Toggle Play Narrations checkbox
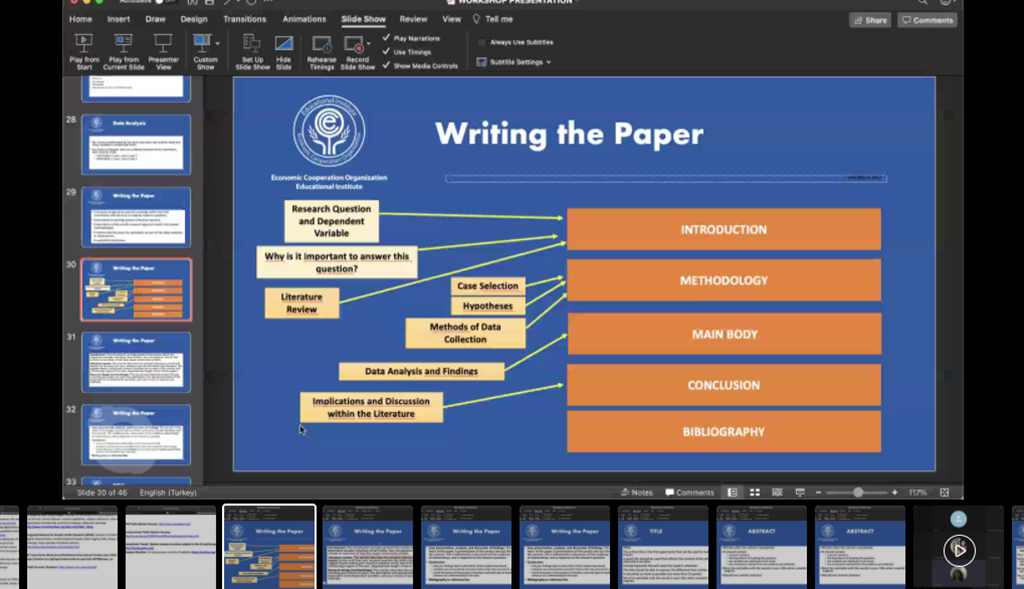 pos(386,38)
